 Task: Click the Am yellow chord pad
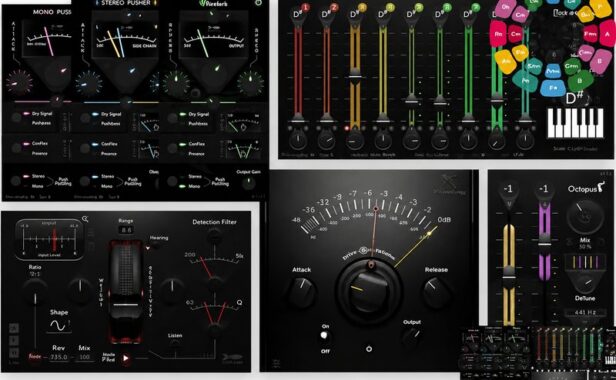click(505, 62)
